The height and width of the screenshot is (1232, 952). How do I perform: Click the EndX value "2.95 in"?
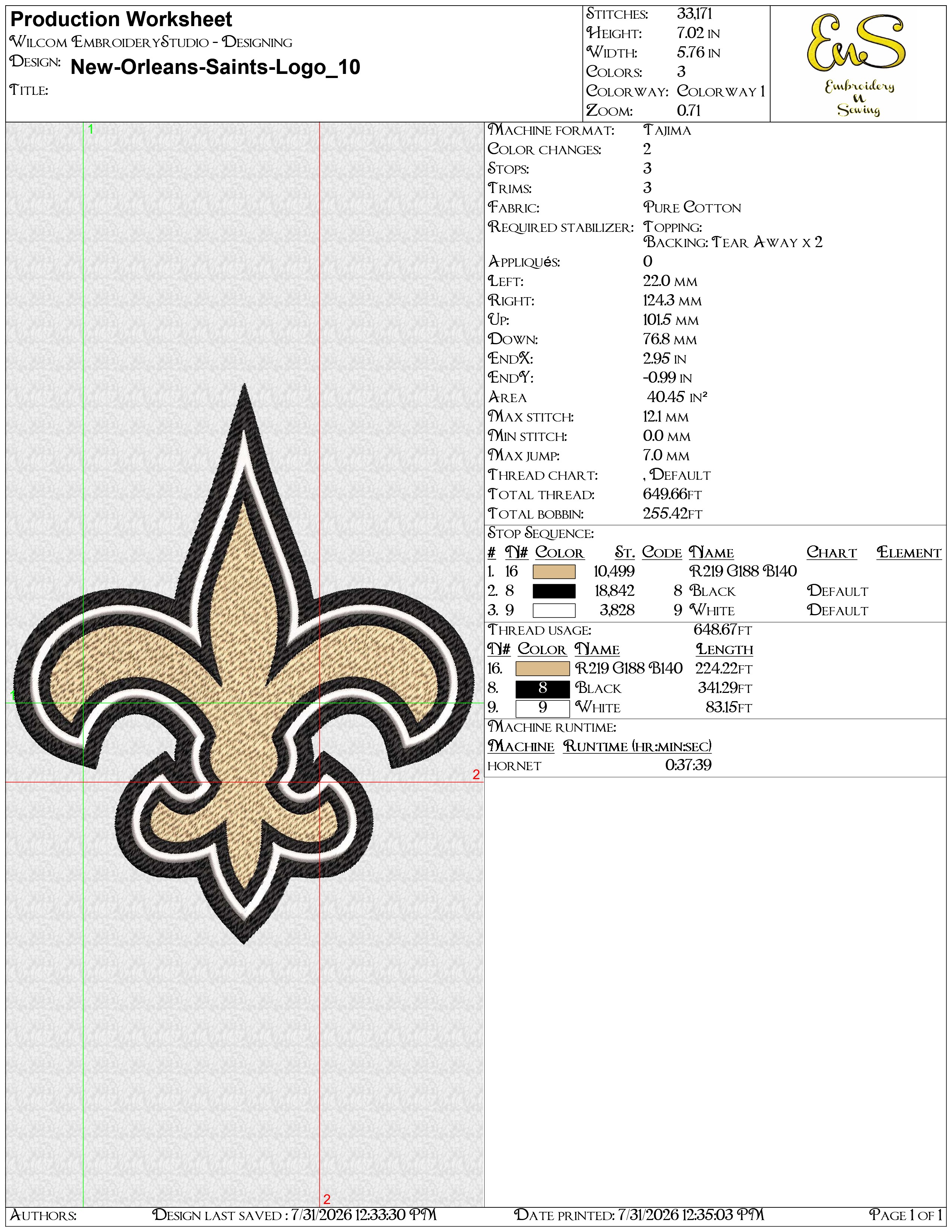(665, 359)
